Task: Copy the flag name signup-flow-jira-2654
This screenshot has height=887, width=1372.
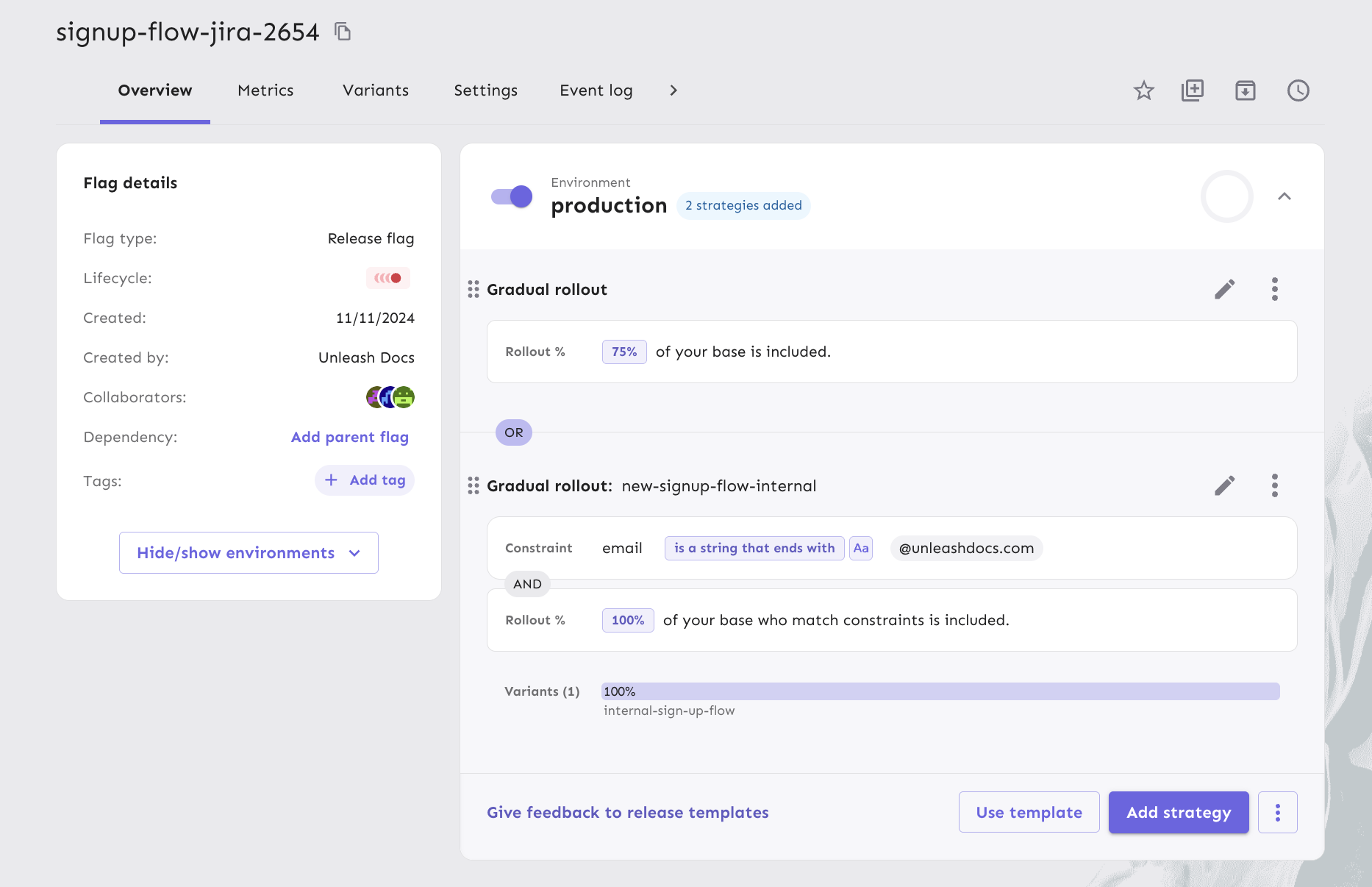Action: 343,32
